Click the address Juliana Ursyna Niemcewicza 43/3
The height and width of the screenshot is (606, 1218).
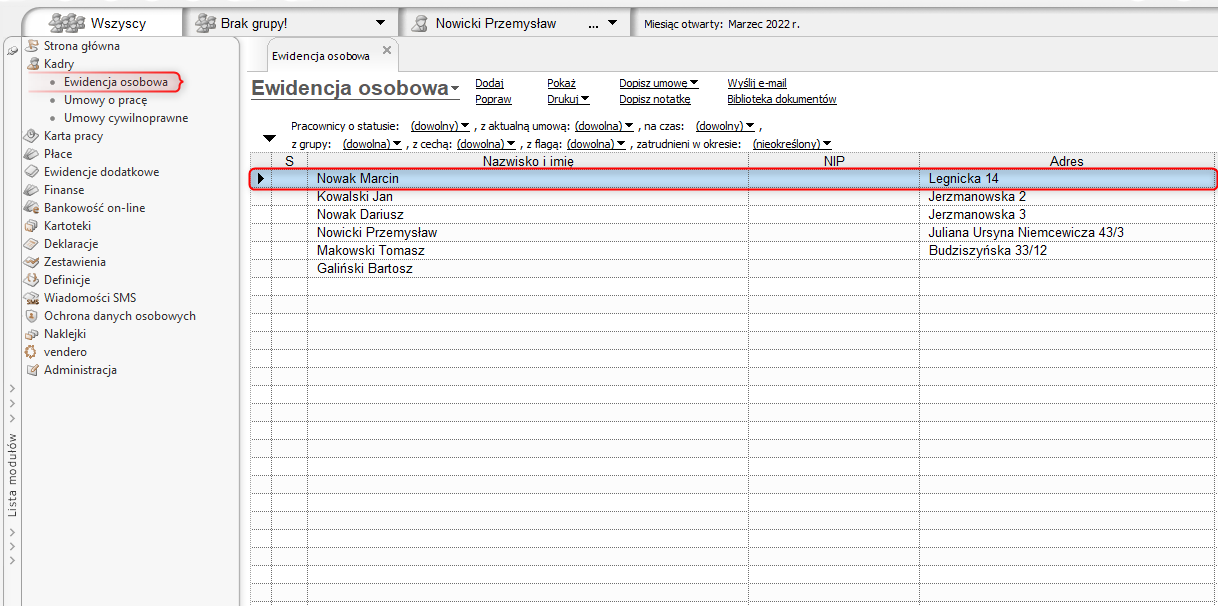coord(1026,233)
